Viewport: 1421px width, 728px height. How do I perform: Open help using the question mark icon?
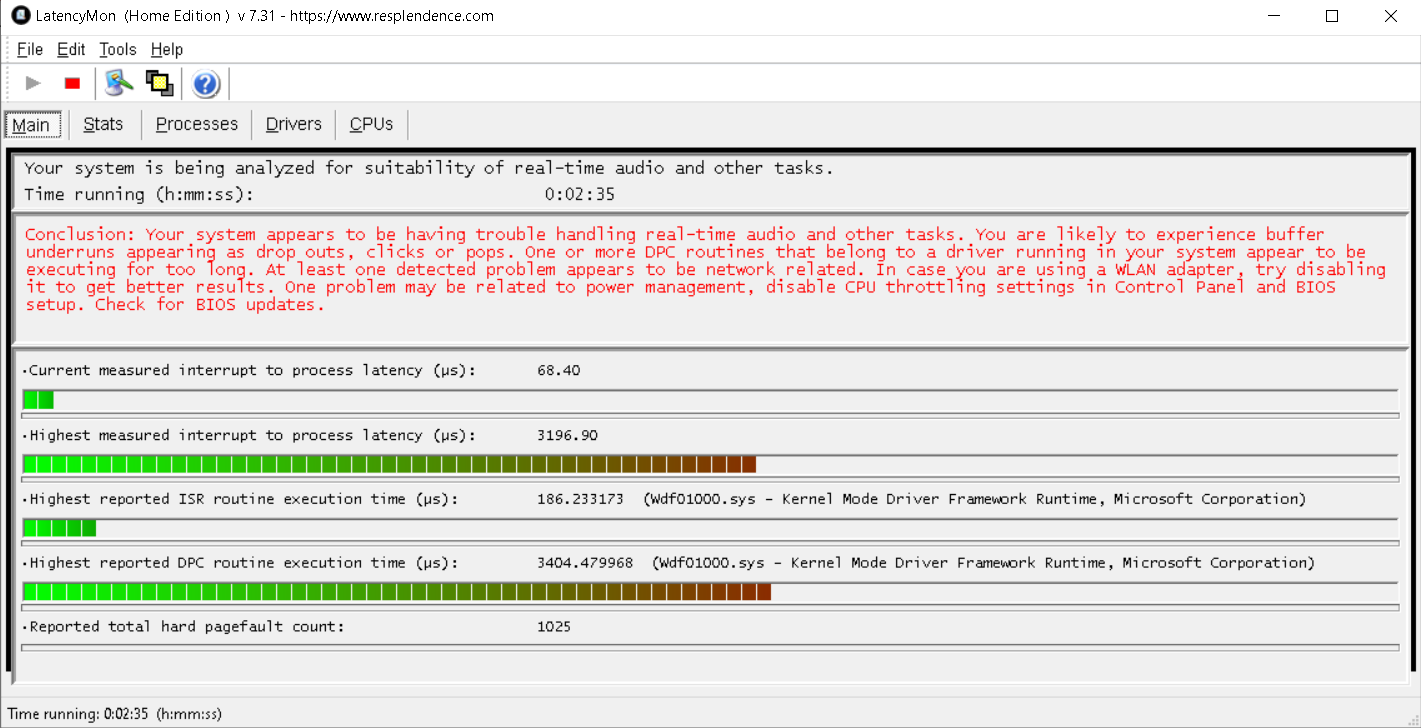(205, 83)
